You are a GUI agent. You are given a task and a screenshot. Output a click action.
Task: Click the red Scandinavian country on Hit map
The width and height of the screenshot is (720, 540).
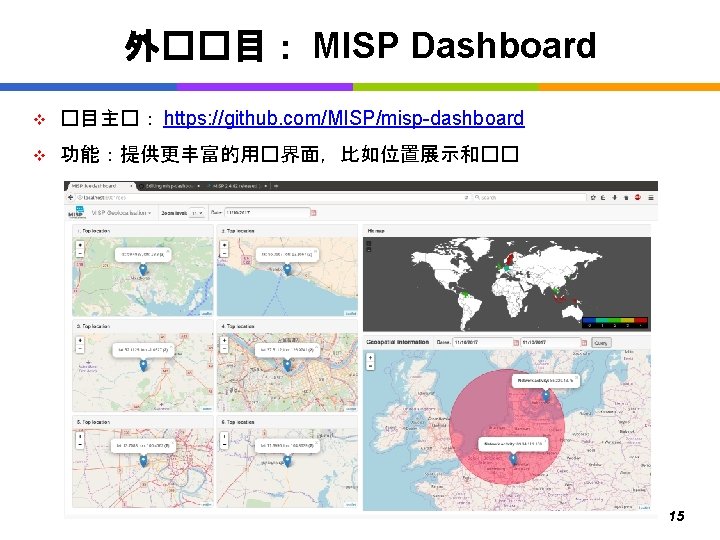[x=511, y=257]
